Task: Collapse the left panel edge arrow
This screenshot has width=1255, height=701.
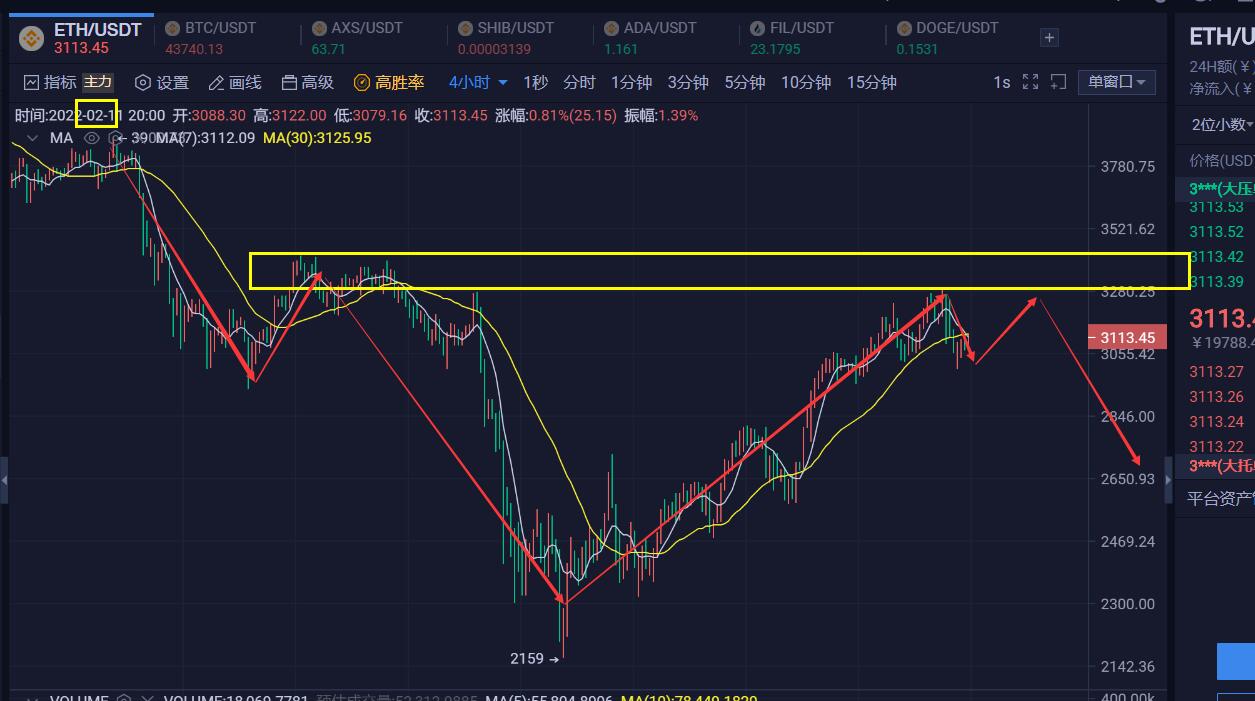Action: pos(4,481)
